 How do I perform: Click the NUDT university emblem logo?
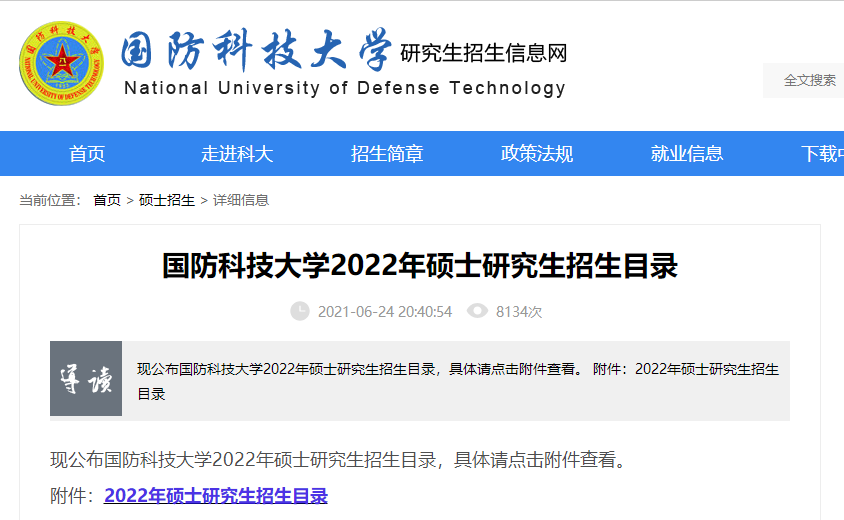pyautogui.click(x=61, y=64)
